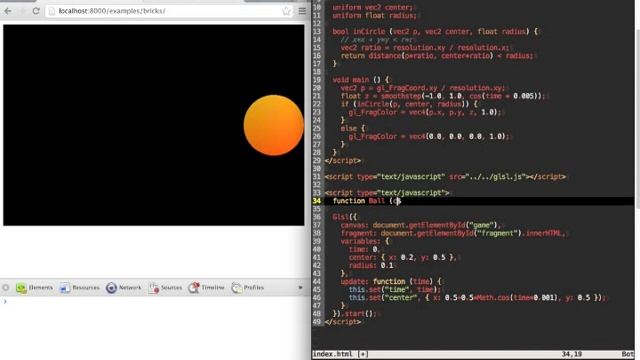Click the 'canvas: document.getElementById' line
This screenshot has height=360, width=640.
(x=420, y=225)
